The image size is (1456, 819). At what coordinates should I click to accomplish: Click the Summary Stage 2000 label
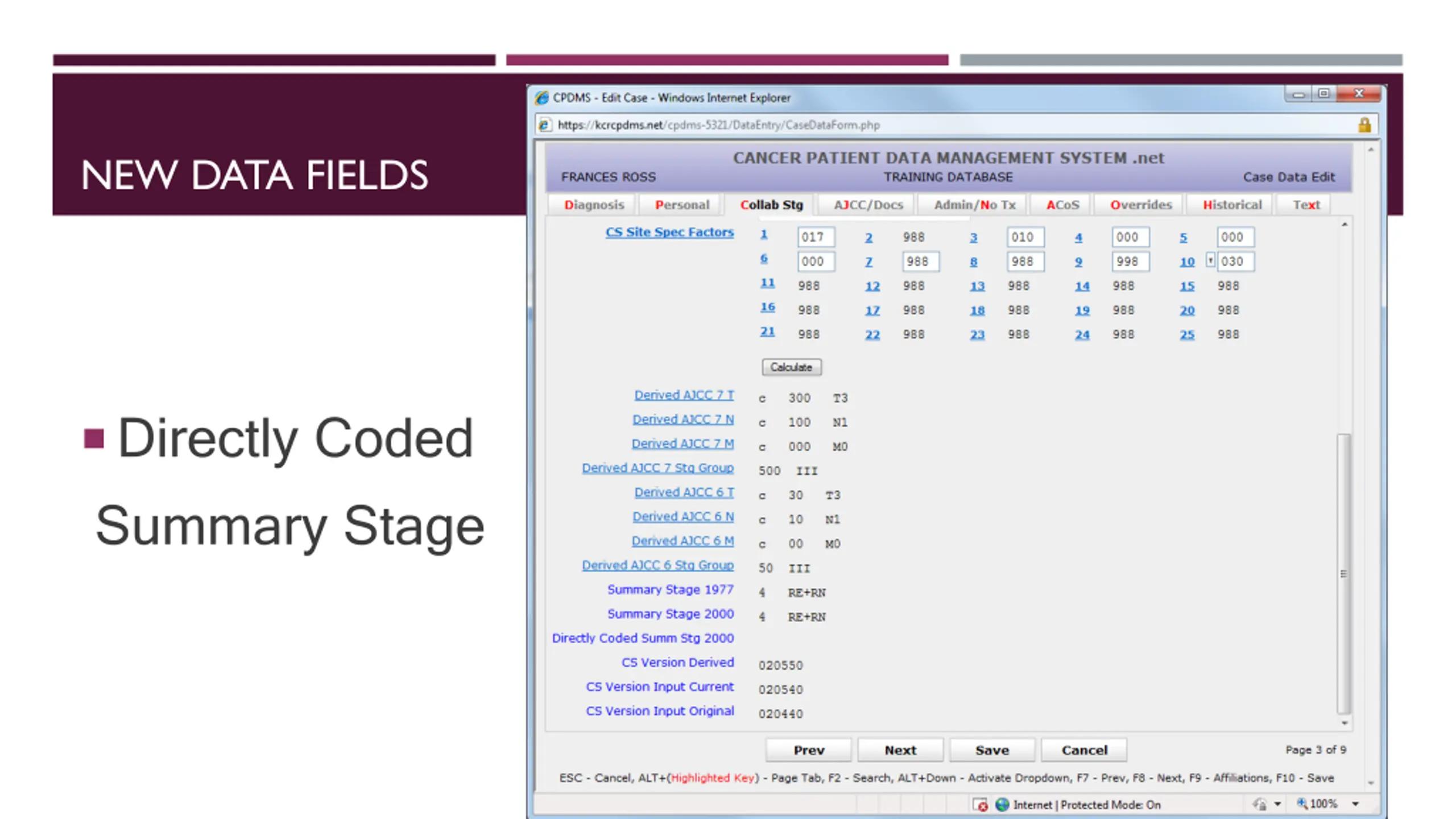671,614
